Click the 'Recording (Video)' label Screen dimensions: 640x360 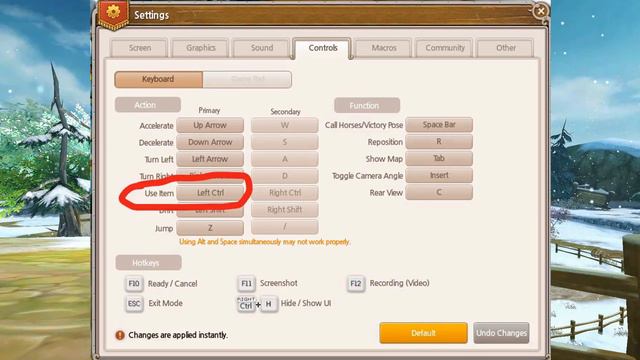(399, 283)
